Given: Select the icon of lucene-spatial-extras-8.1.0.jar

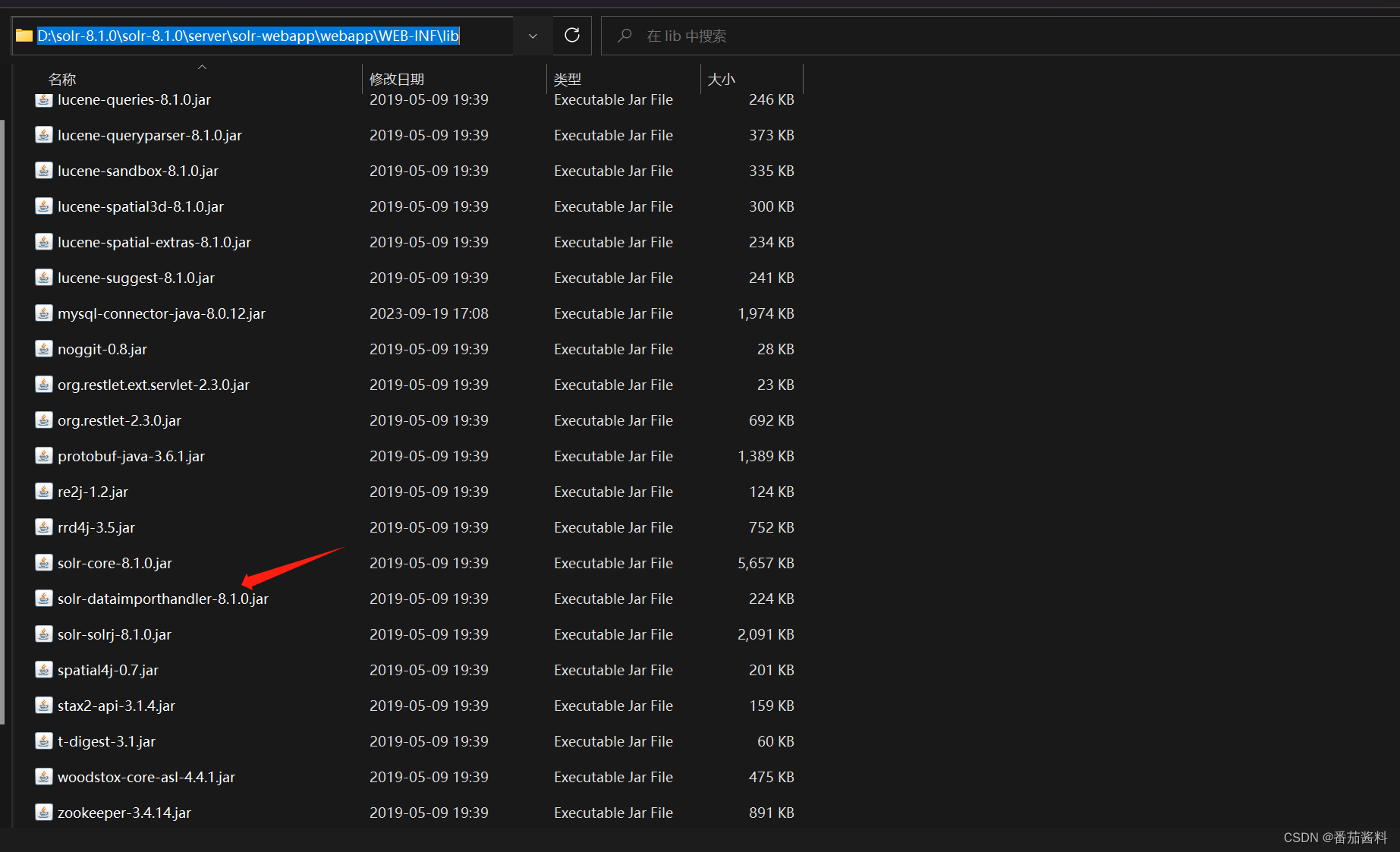Looking at the screenshot, I should click(x=44, y=242).
